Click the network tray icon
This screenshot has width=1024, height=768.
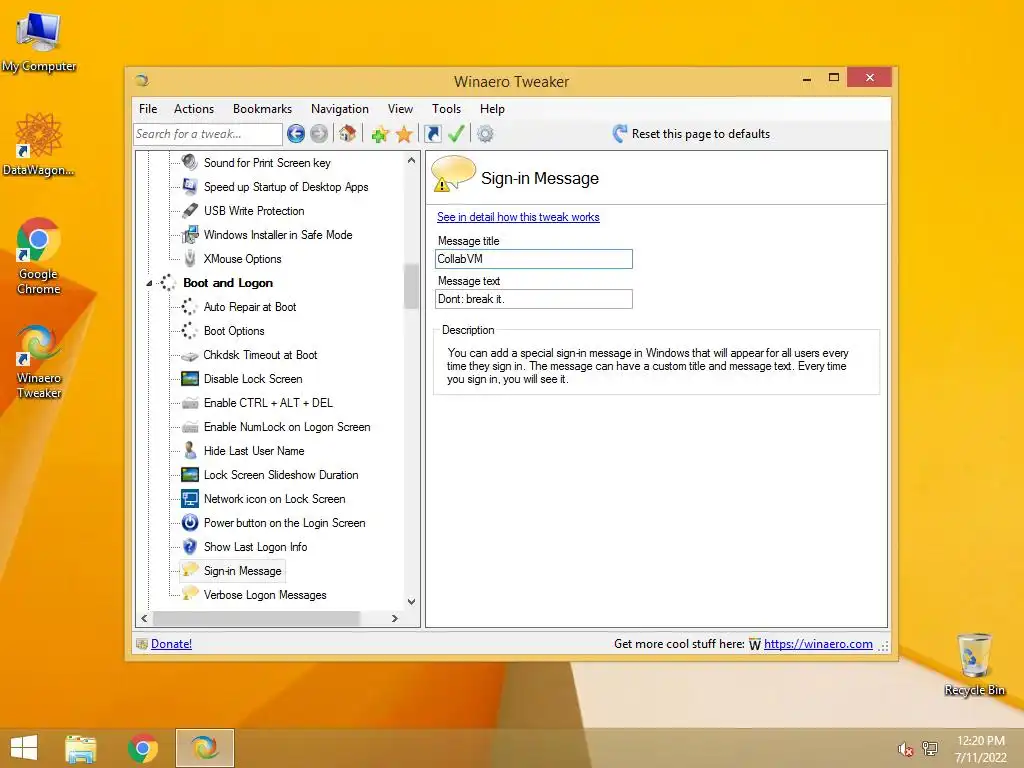[930, 749]
